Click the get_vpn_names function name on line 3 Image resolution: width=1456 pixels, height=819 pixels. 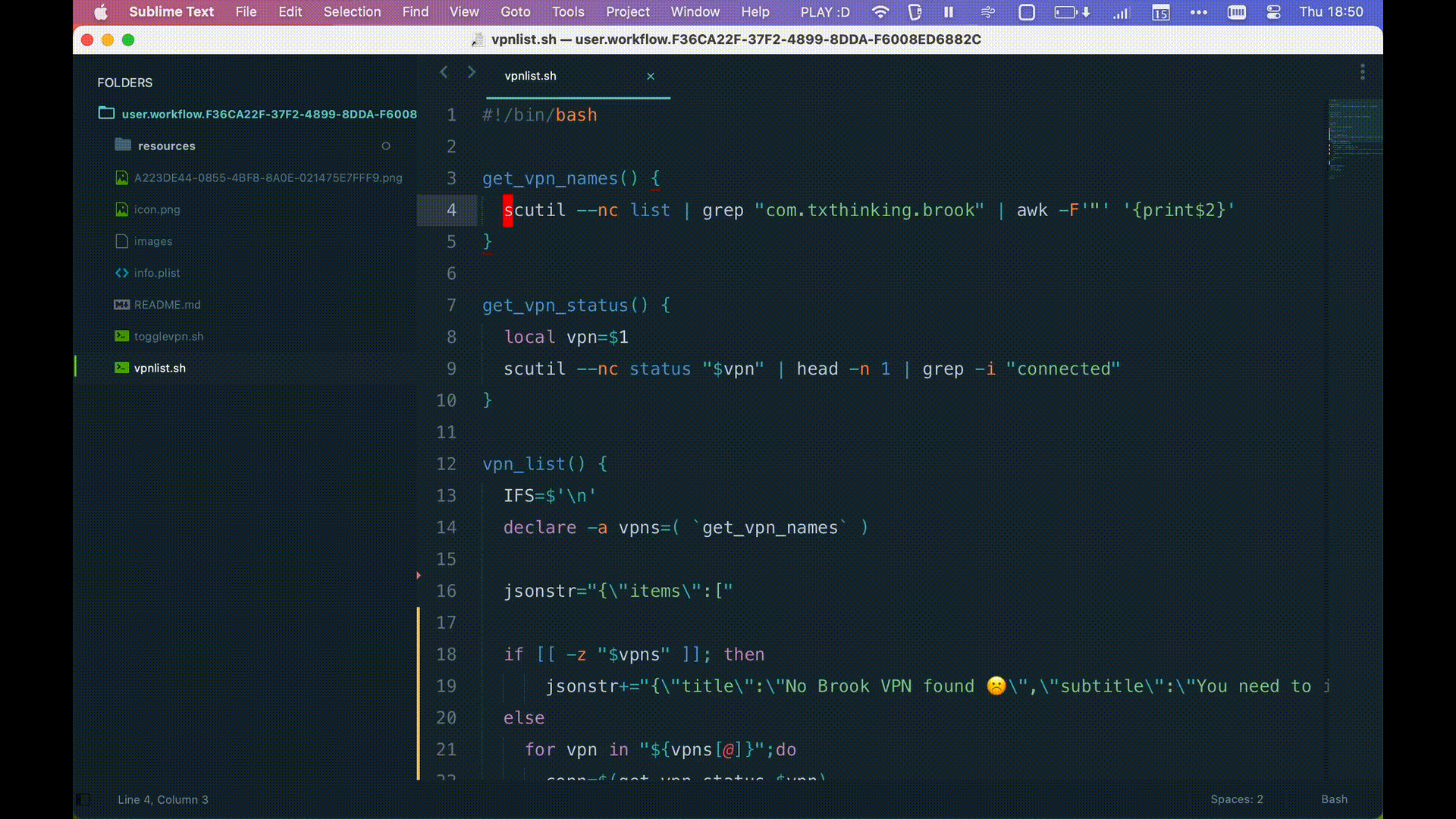coord(551,179)
